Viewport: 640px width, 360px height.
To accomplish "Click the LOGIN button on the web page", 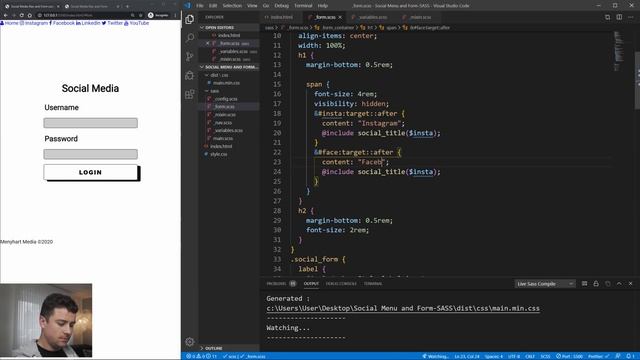I will pyautogui.click(x=91, y=172).
